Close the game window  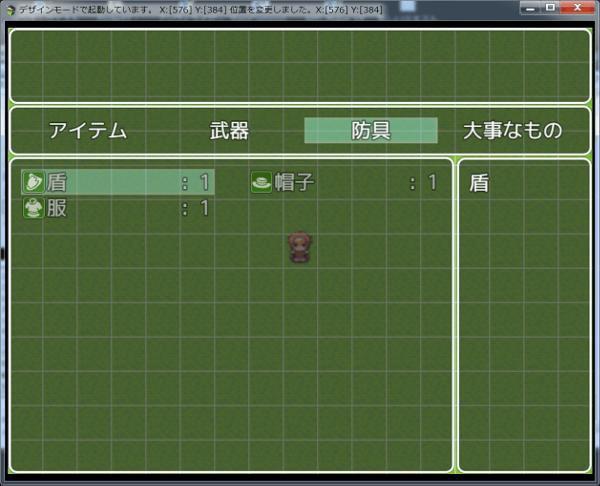(x=577, y=8)
